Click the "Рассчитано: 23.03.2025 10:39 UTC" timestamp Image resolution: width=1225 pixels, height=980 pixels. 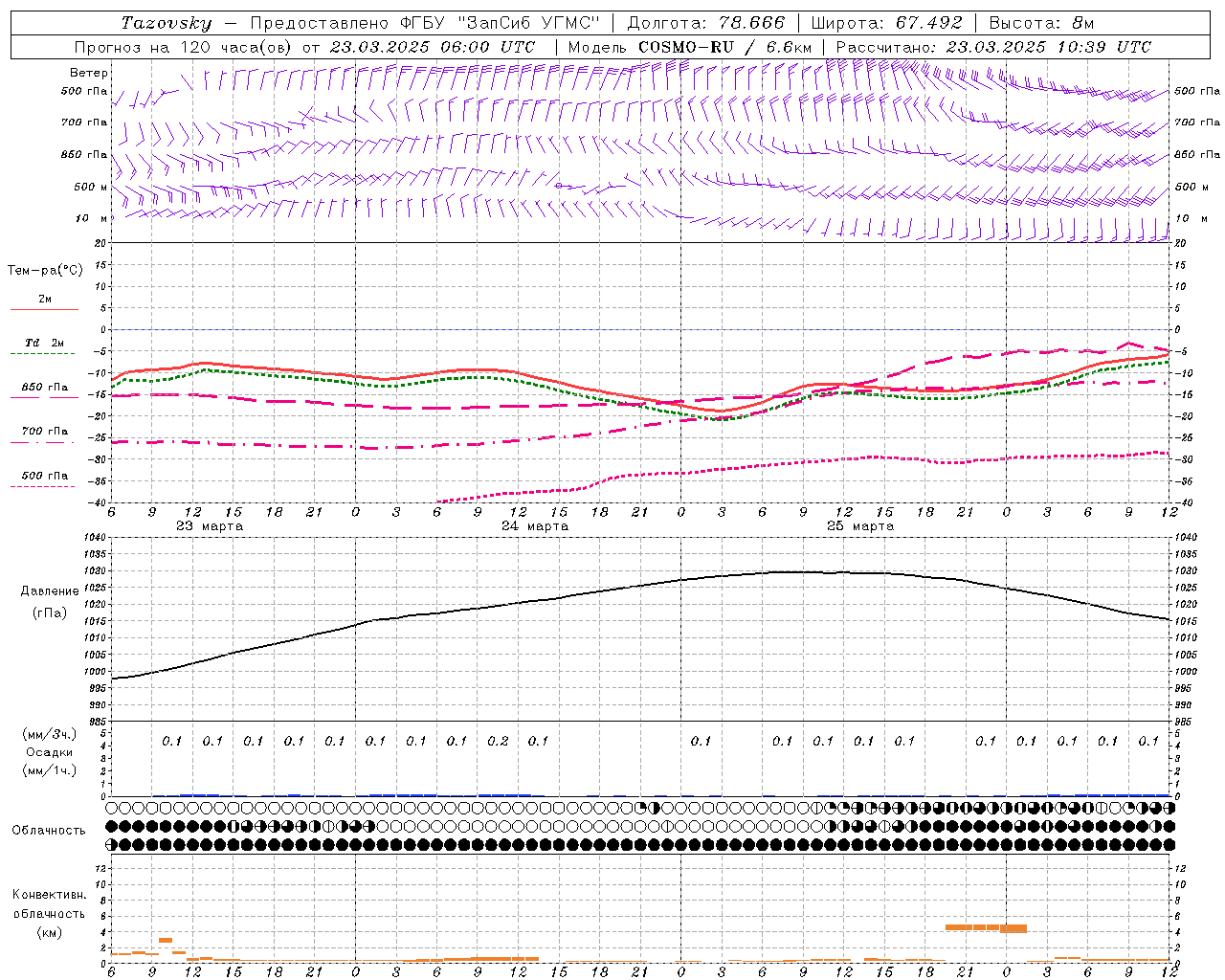(x=993, y=47)
